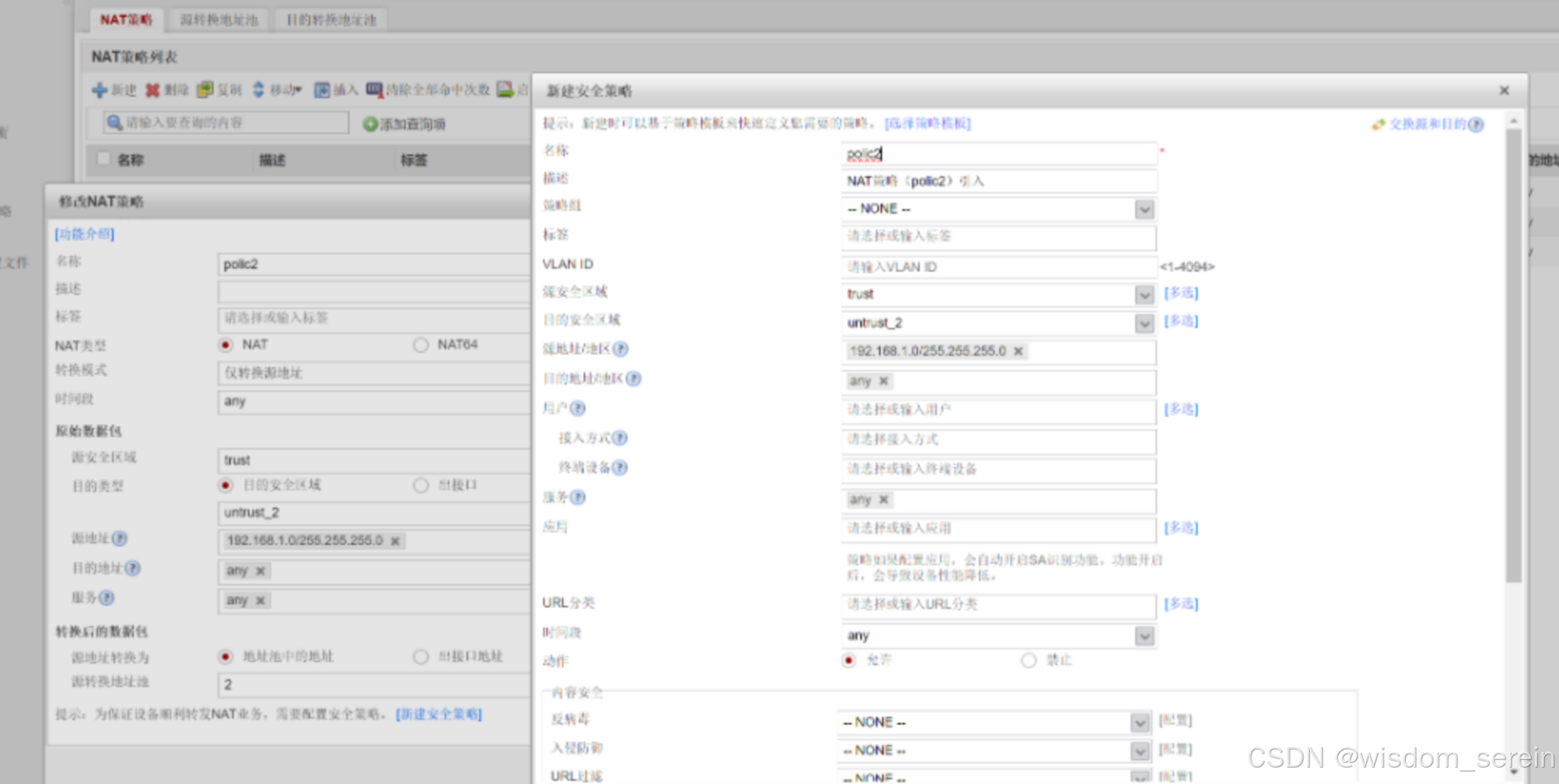Click help icon next to service in NAT dialog
The height and width of the screenshot is (784, 1559).
pyautogui.click(x=106, y=597)
